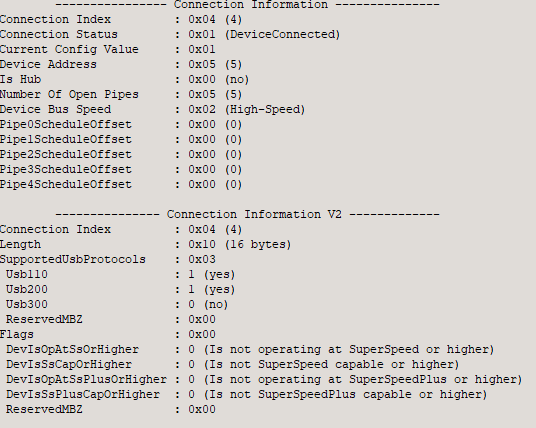Click the Flags 0x00 line

pos(108,335)
